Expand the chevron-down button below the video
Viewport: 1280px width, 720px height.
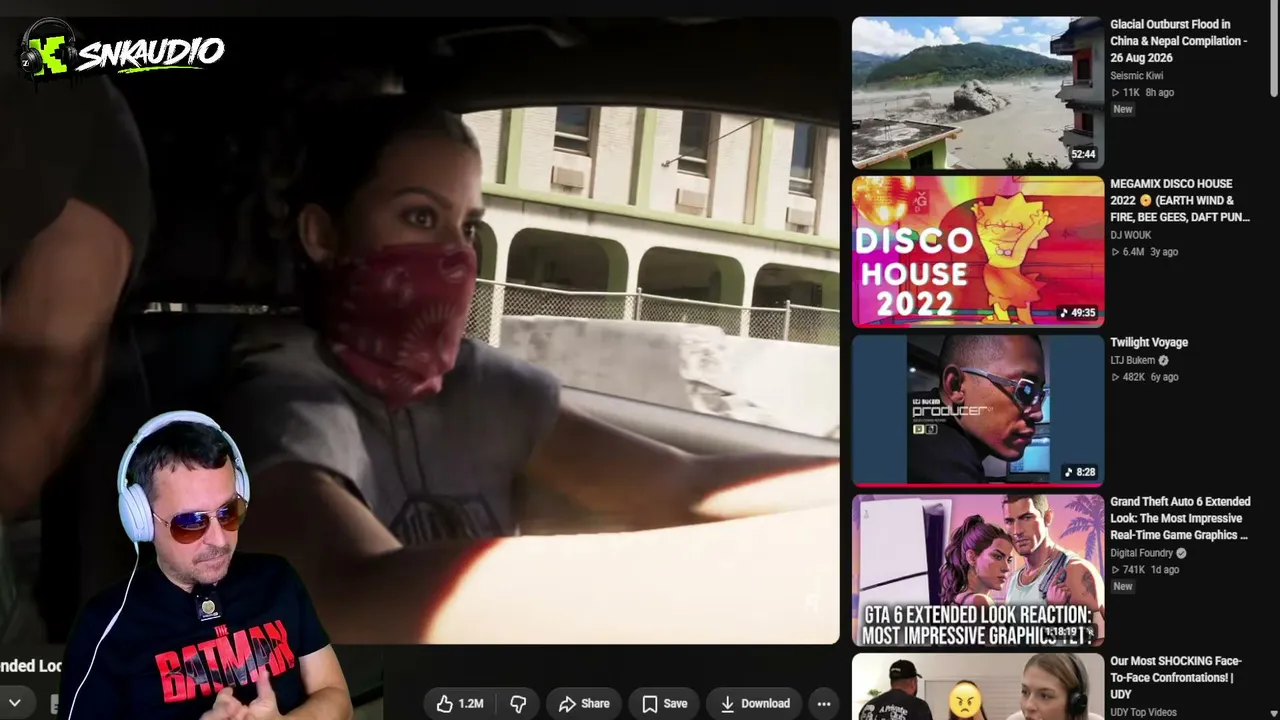pos(15,703)
